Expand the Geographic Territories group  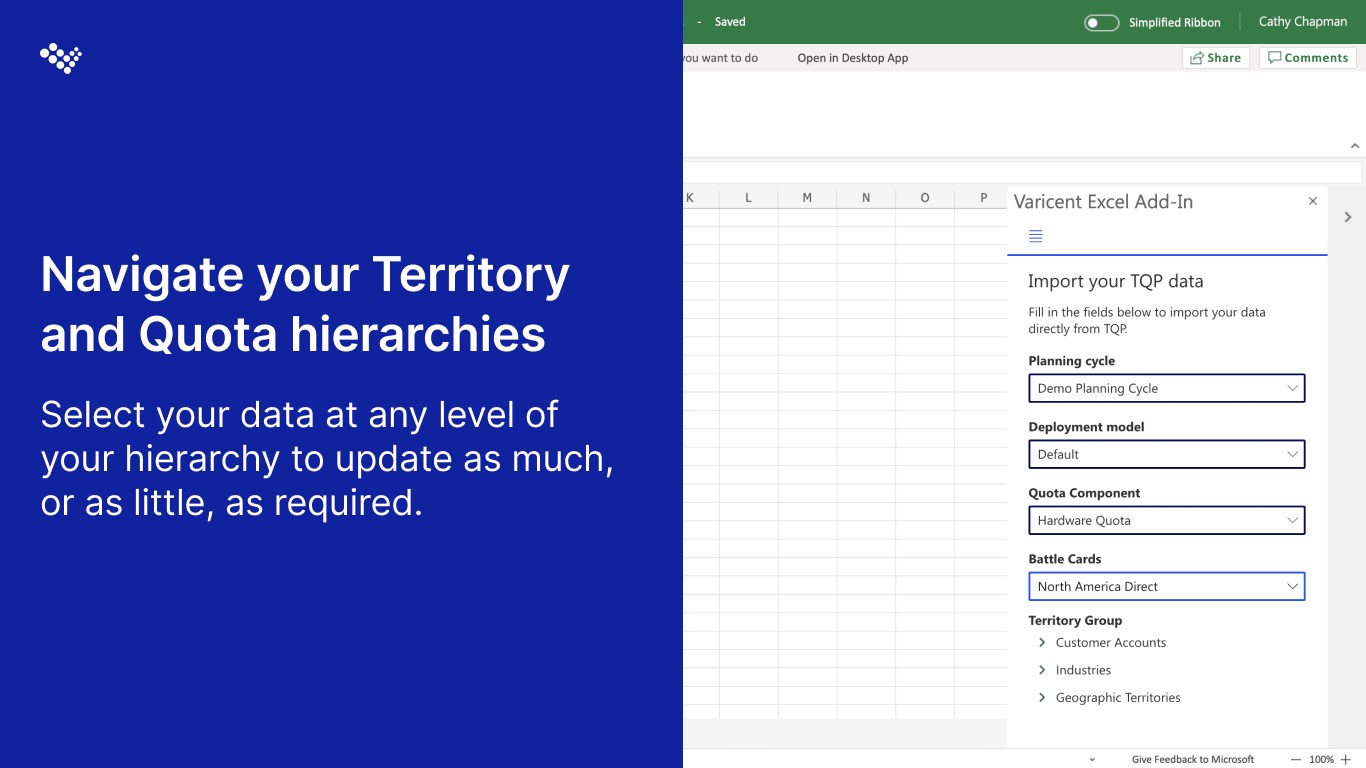[x=1042, y=697]
